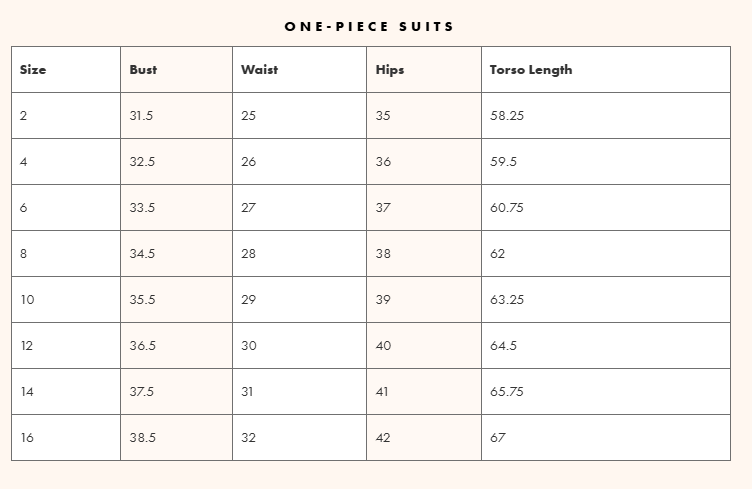Select the size 16 row label
The image size is (752, 489).
(27, 438)
